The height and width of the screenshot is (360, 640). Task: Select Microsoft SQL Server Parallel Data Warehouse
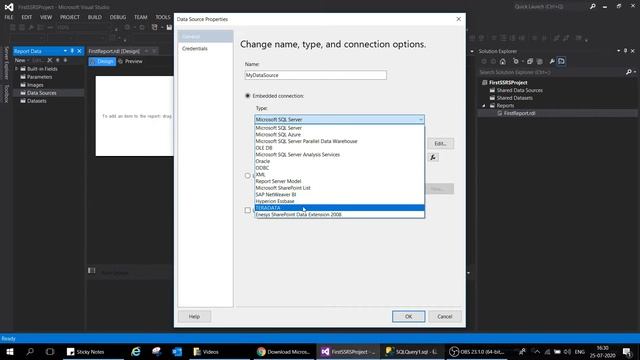tap(339, 141)
